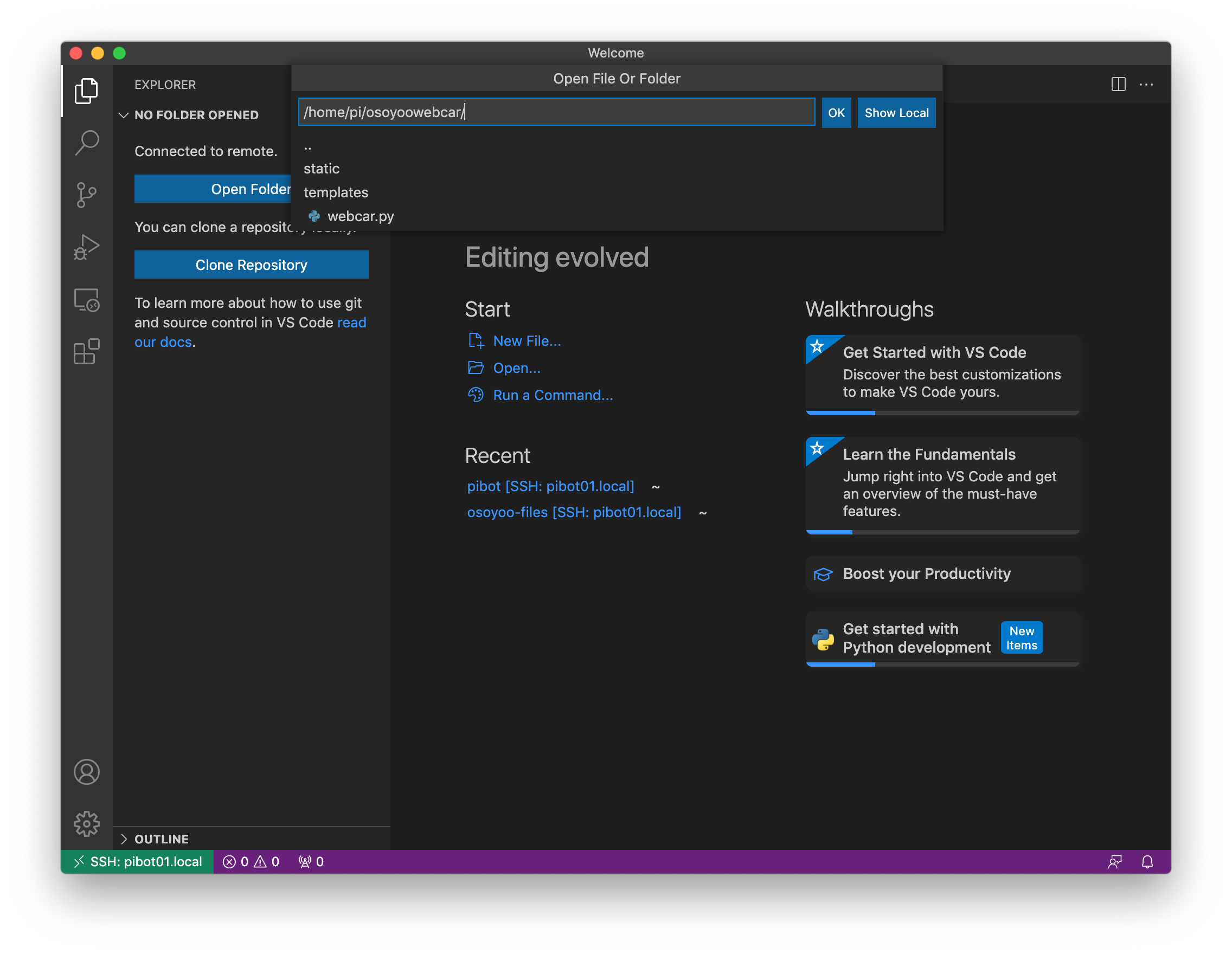Click the graduation cap icon on Boost your Productivity
The image size is (1232, 954).
[x=823, y=574]
